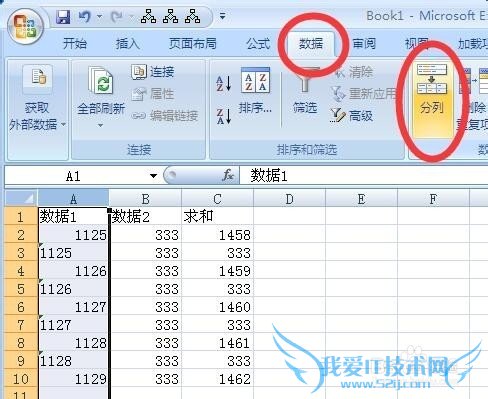The image size is (488, 399).
Task: Click the fx insert function button
Action: pyautogui.click(x=228, y=175)
